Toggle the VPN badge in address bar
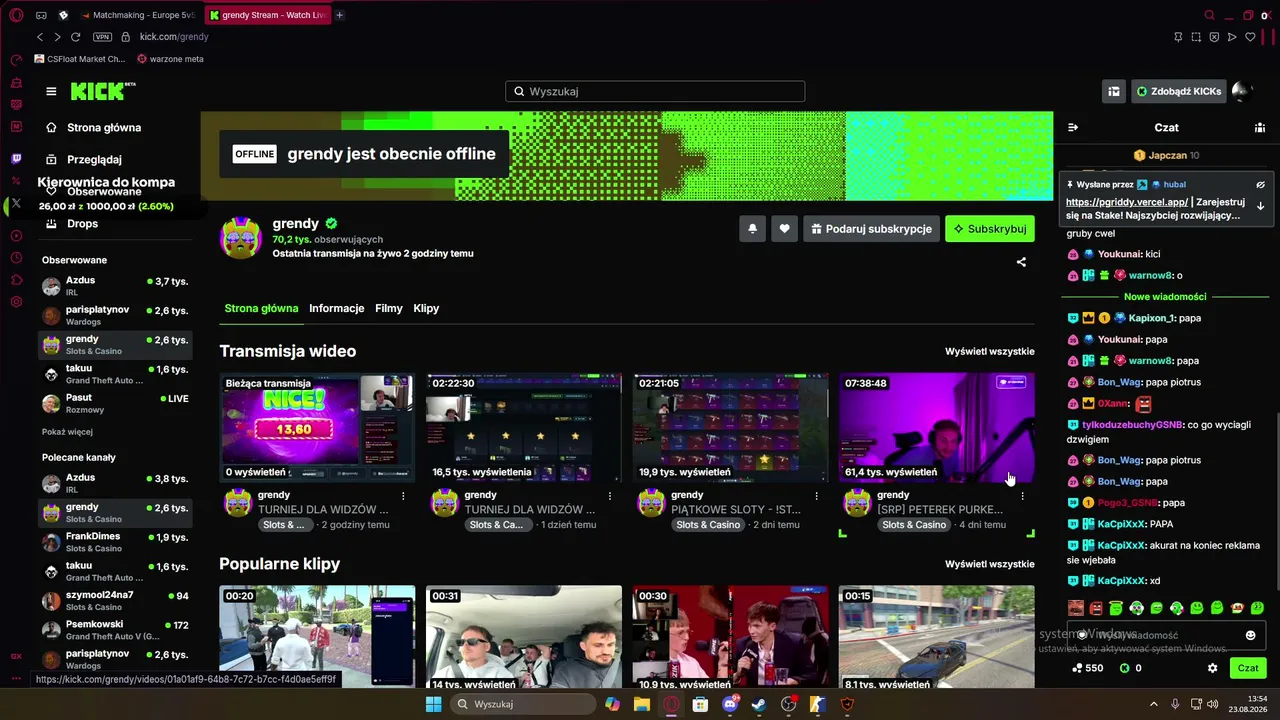The image size is (1280, 720). point(102,37)
